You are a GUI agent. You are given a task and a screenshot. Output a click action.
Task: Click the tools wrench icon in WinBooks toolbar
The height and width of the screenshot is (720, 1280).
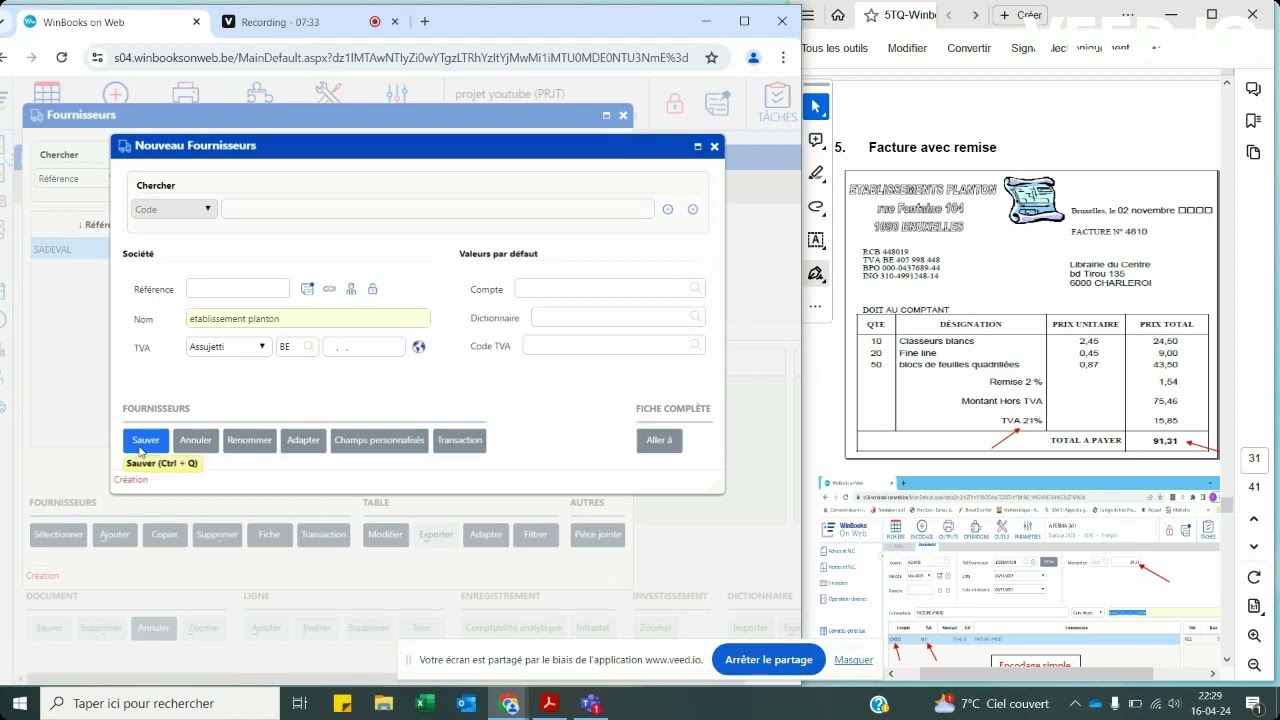pos(328,94)
